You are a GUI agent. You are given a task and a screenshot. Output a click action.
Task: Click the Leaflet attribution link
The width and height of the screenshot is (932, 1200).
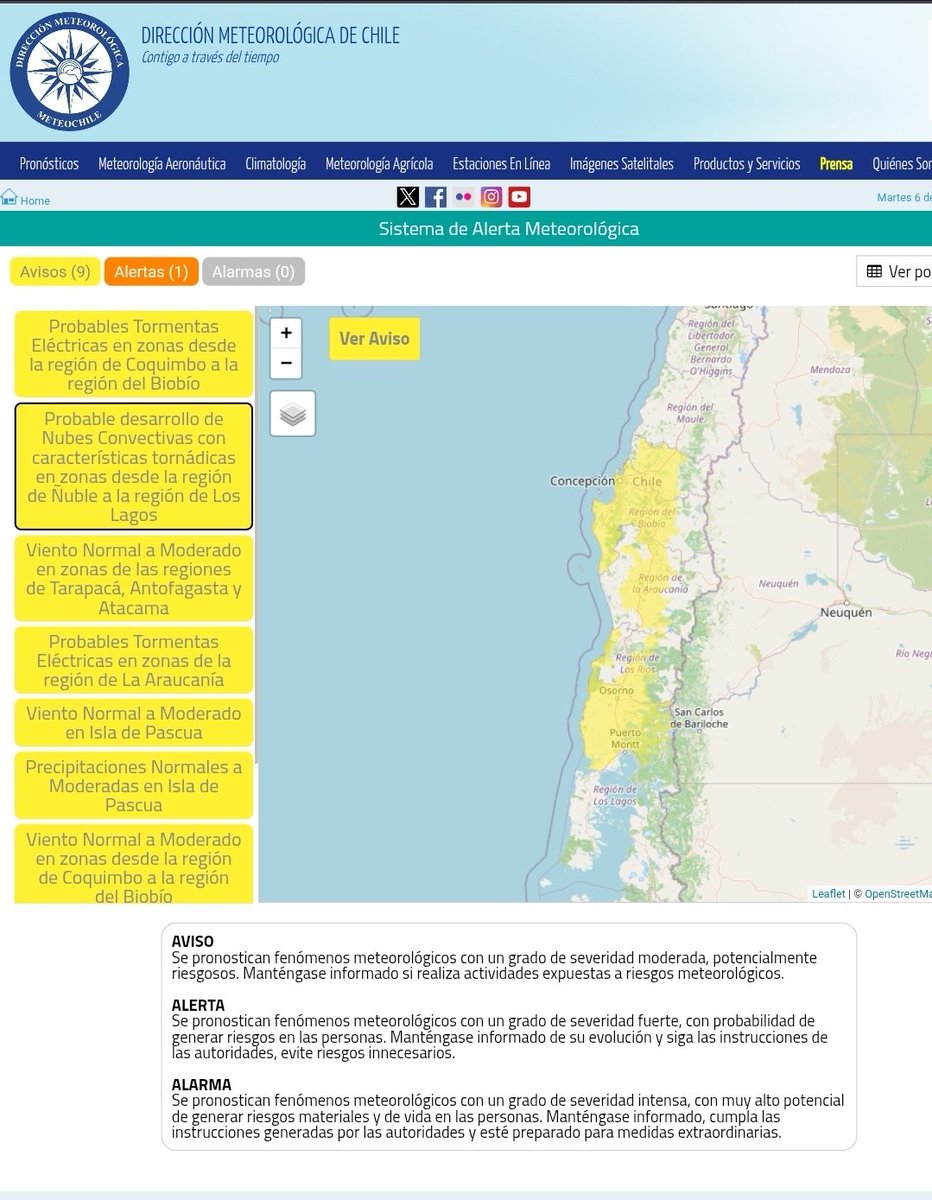tap(828, 894)
